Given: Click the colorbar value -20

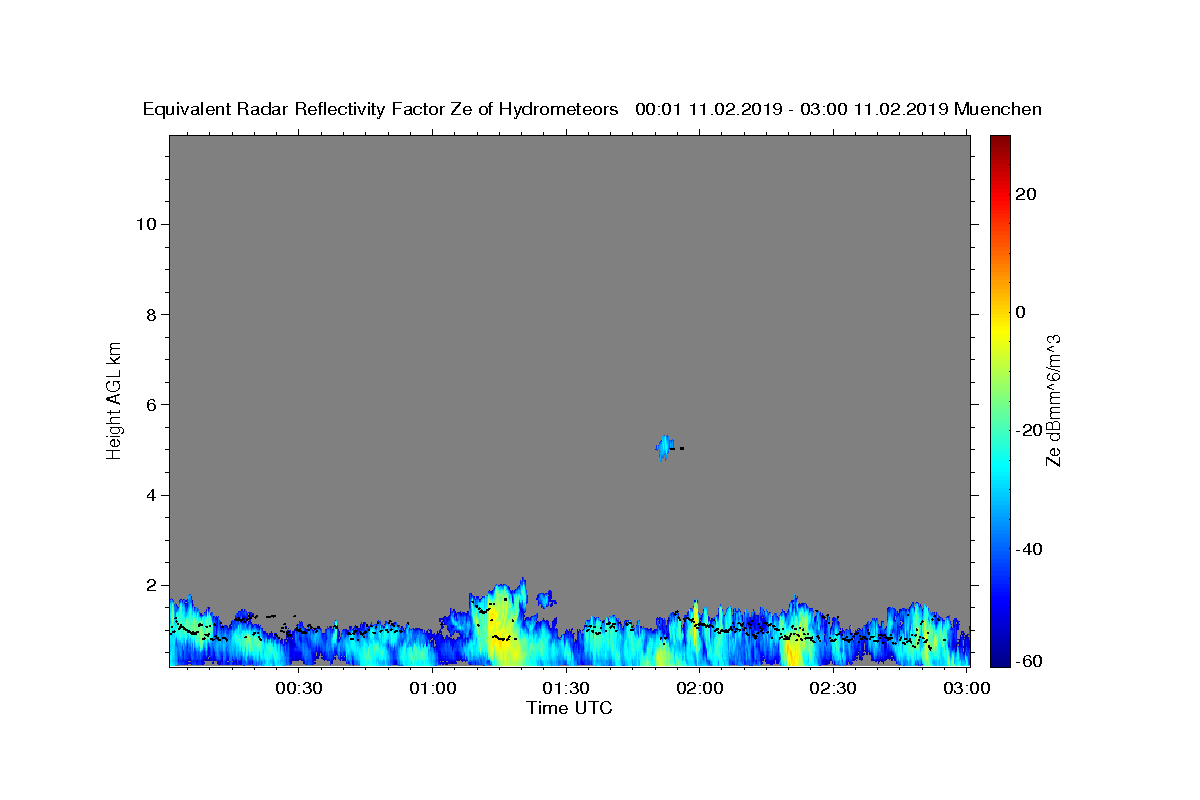Looking at the screenshot, I should pos(1029,430).
